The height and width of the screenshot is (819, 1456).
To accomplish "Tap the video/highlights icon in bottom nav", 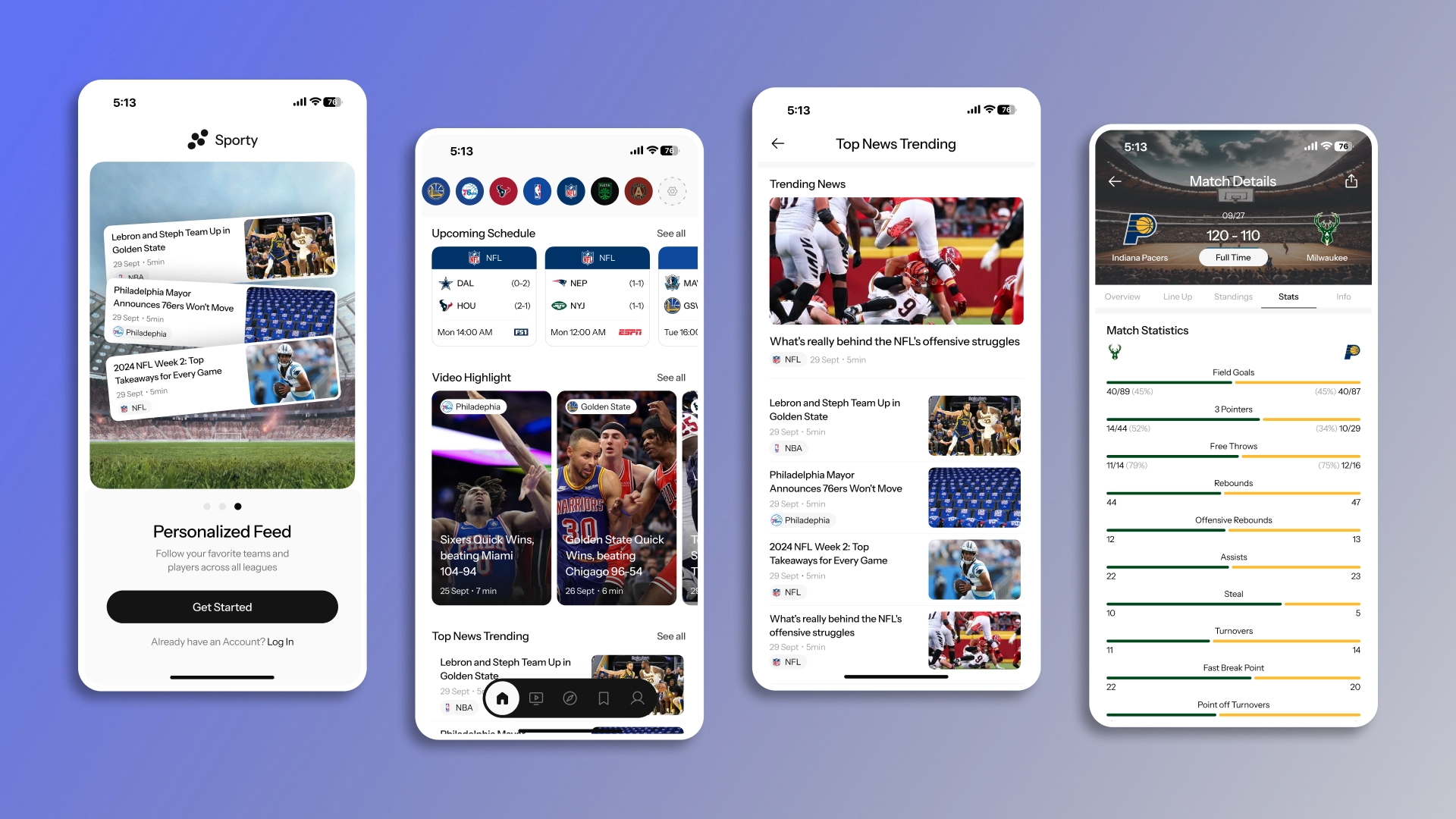I will [536, 699].
